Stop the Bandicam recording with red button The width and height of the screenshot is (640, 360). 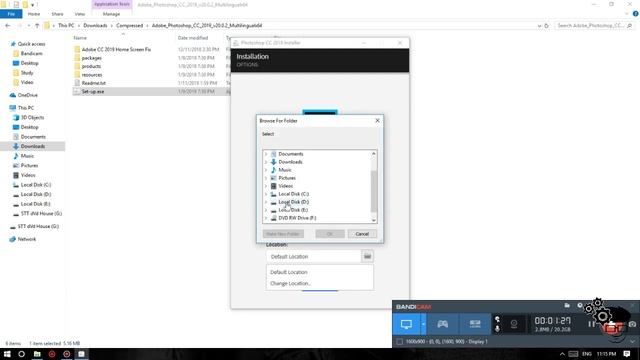[613, 326]
